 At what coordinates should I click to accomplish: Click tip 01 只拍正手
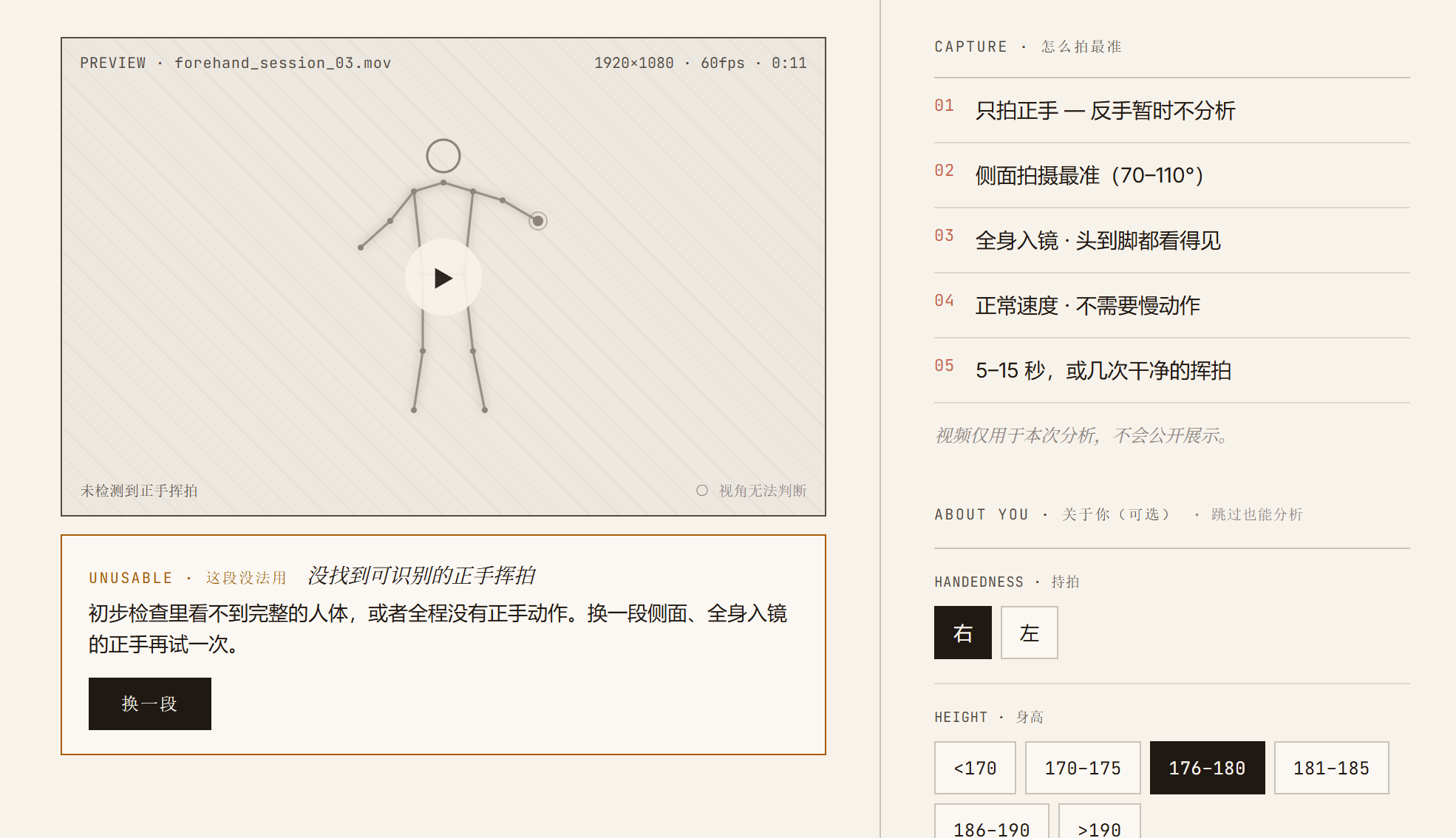tap(1172, 110)
